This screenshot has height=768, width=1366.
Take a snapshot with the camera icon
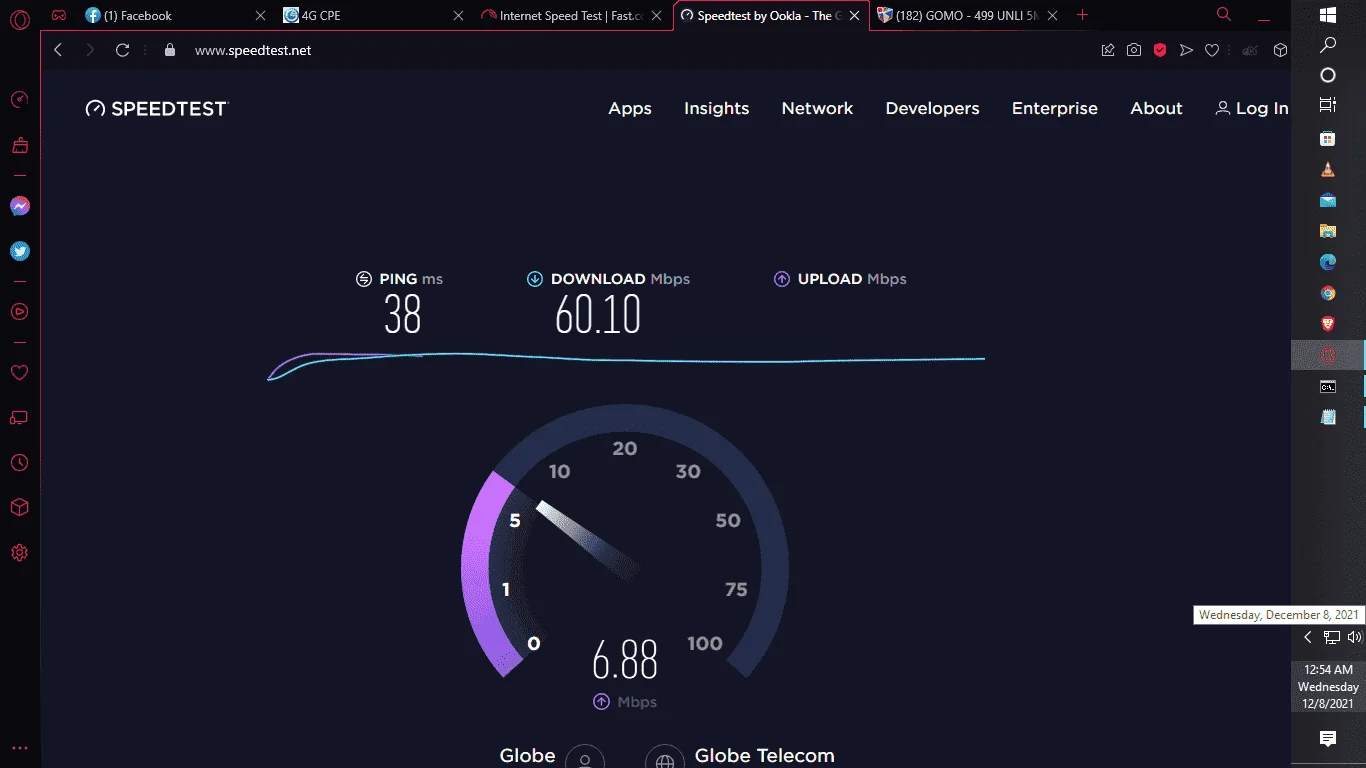click(x=1134, y=50)
